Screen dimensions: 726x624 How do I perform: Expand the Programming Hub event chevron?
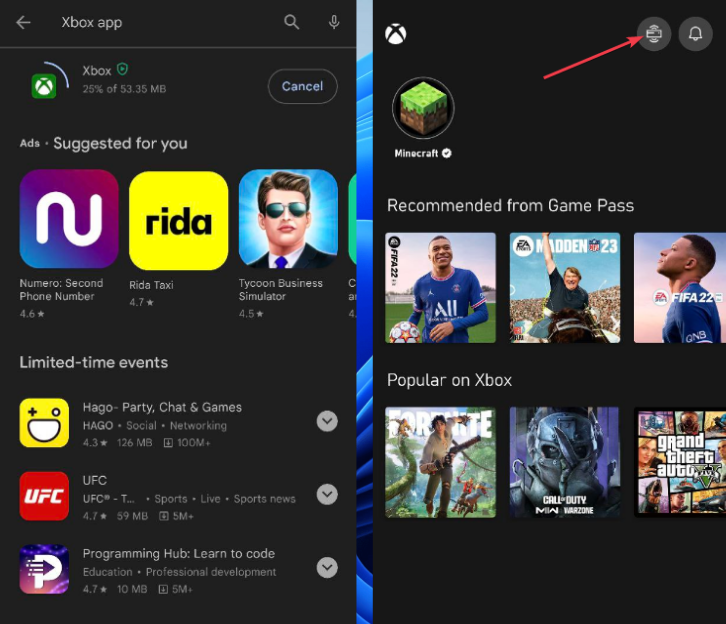pyautogui.click(x=327, y=568)
